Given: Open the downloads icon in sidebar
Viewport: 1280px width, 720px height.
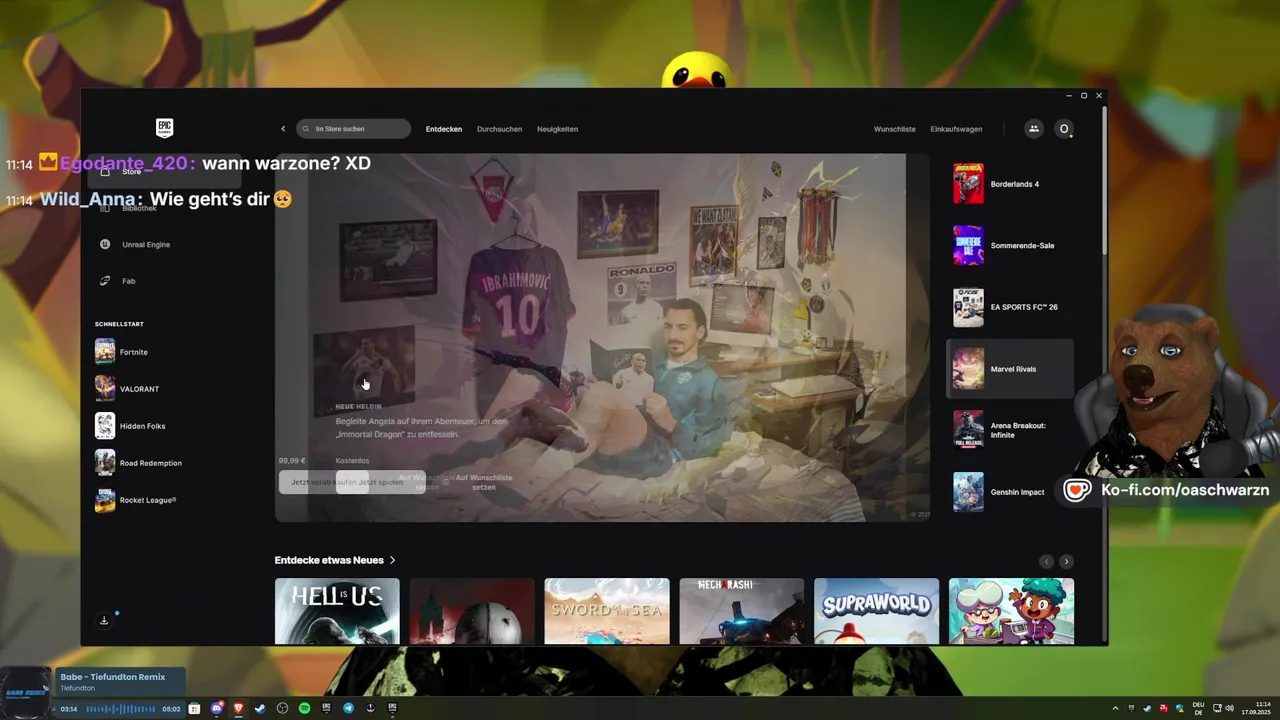Looking at the screenshot, I should click(x=104, y=621).
